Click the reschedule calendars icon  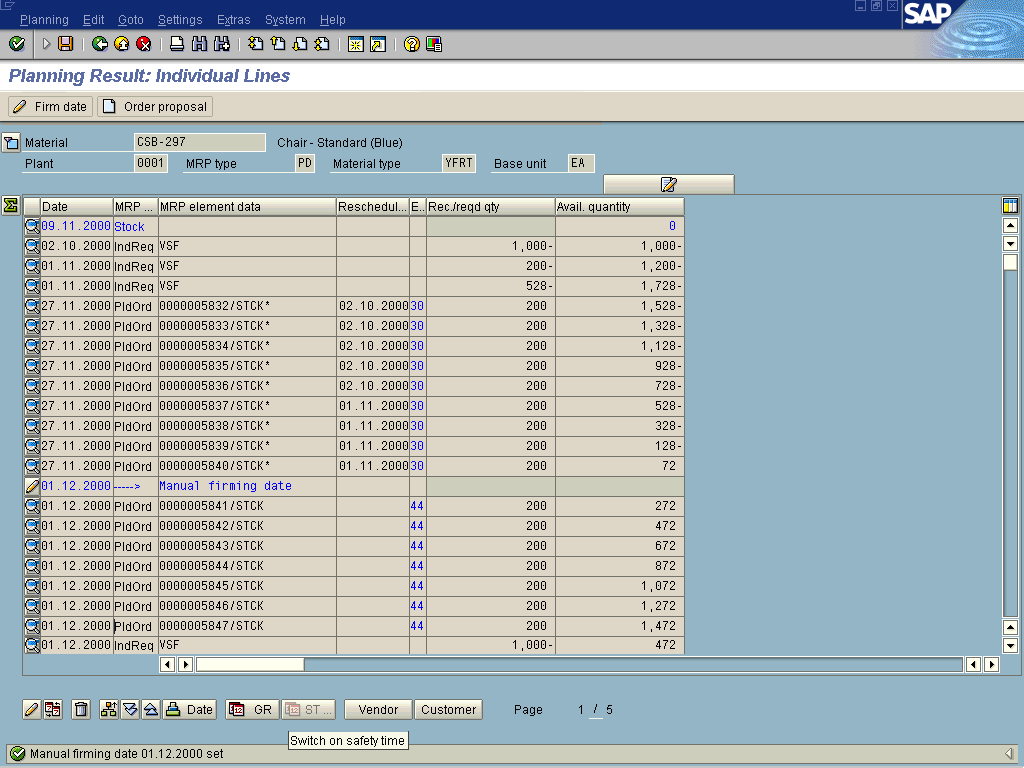pyautogui.click(x=53, y=709)
